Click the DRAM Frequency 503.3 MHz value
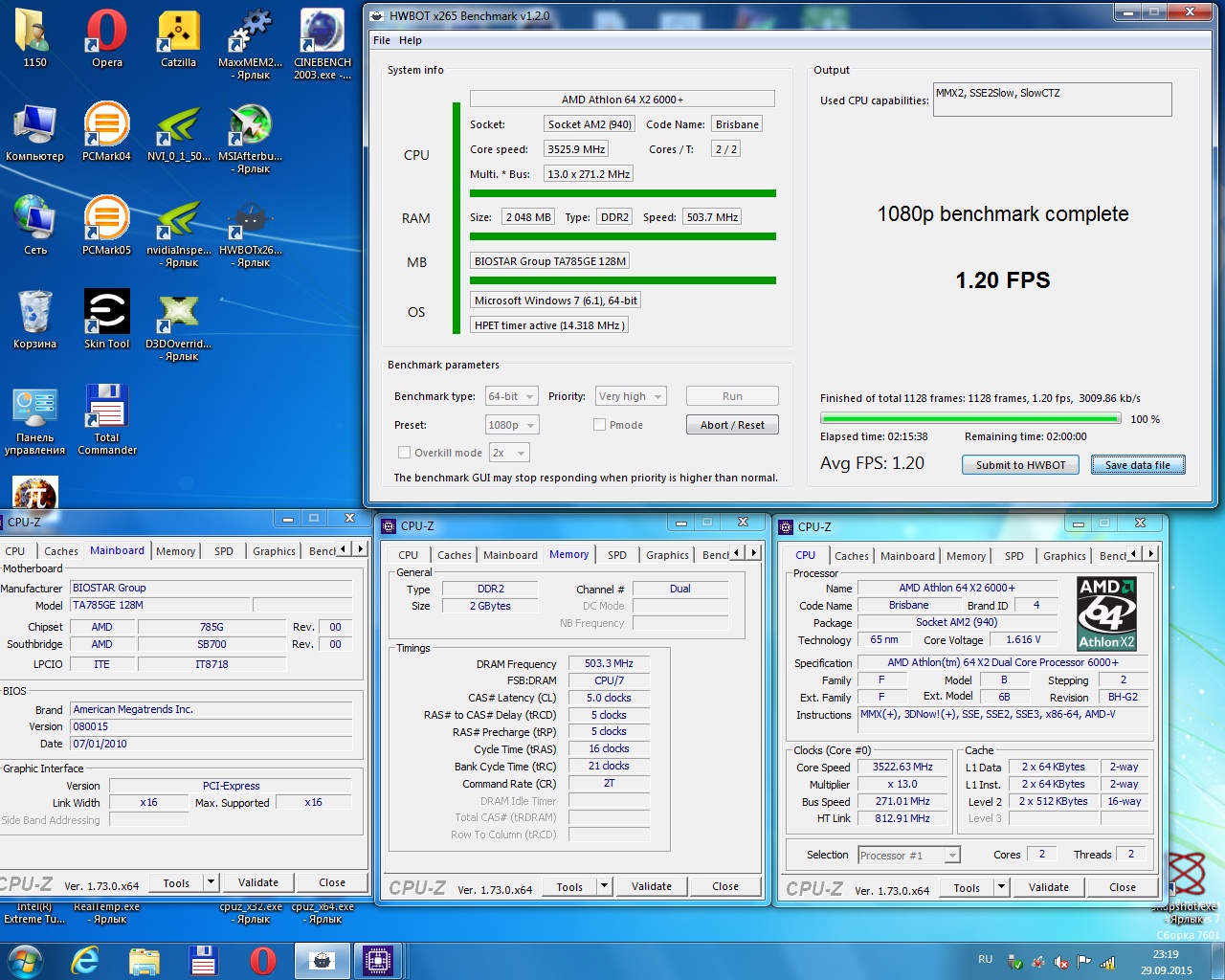The width and height of the screenshot is (1225, 980). [x=609, y=663]
